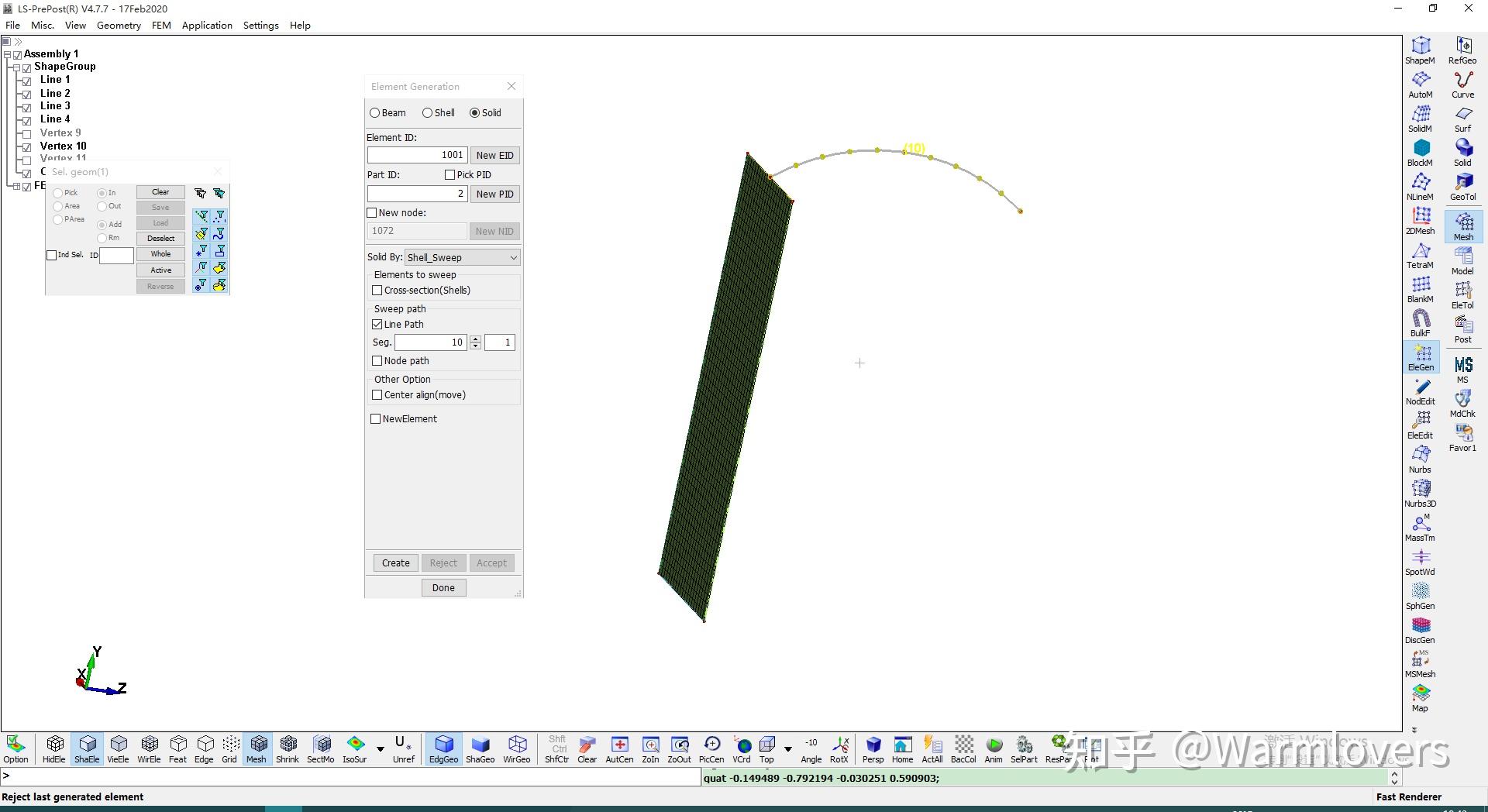Viewport: 1488px width, 812px height.
Task: Open the EleEdit element editing tool
Action: point(1420,425)
